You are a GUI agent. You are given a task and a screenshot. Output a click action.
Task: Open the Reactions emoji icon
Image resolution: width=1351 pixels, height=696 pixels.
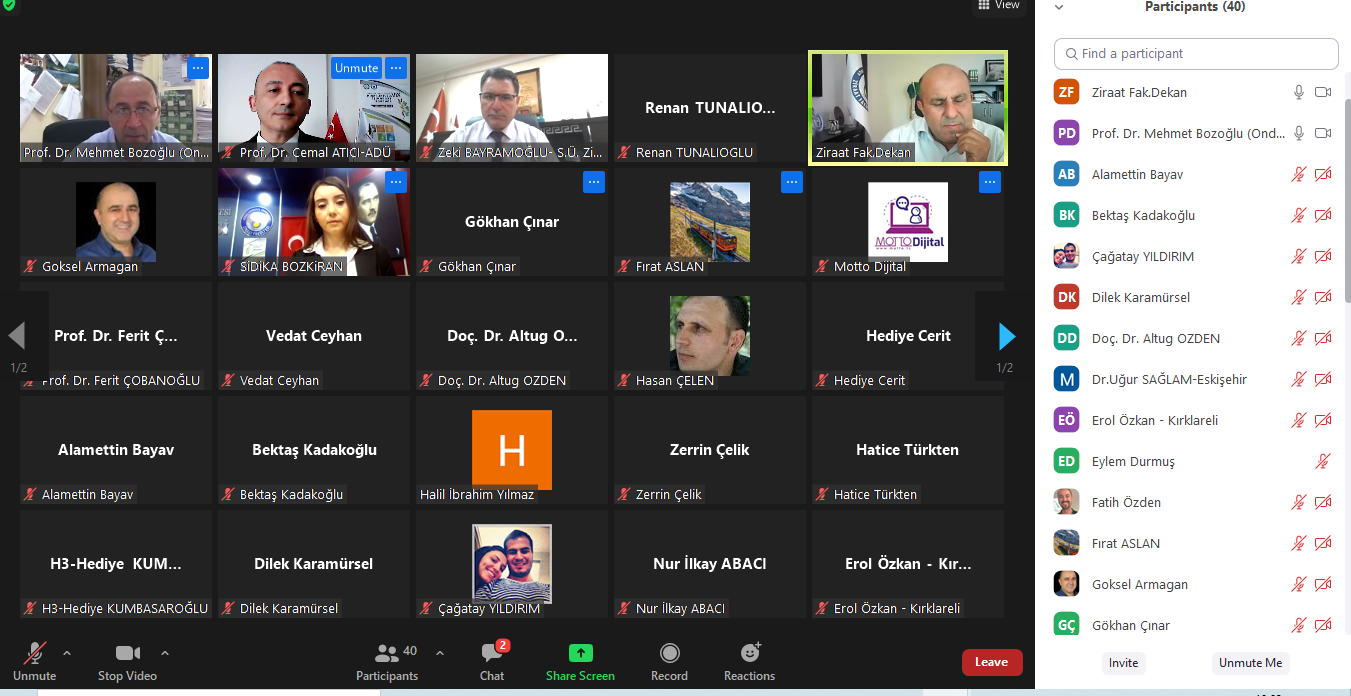[x=749, y=654]
